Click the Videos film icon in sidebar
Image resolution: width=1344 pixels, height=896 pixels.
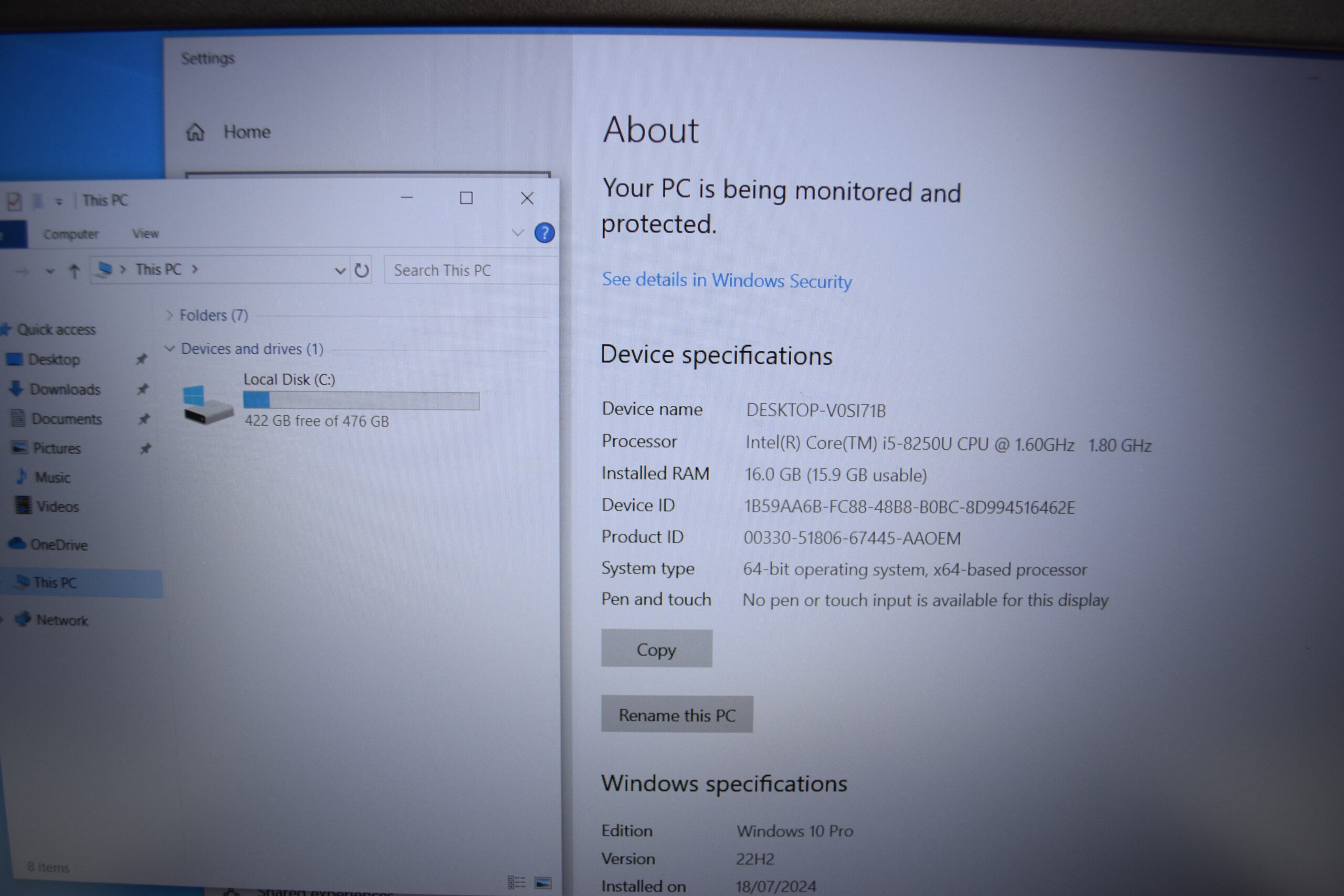click(23, 505)
